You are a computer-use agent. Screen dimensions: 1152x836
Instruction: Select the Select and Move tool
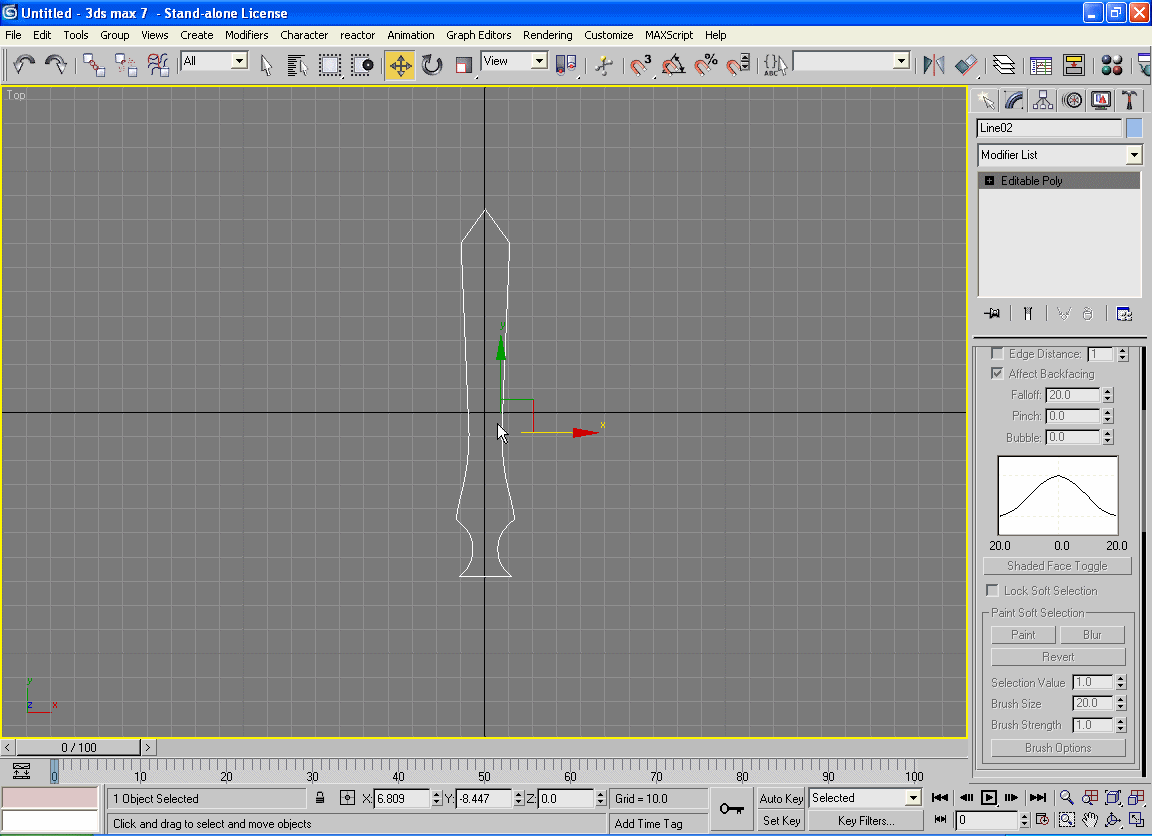(x=400, y=65)
